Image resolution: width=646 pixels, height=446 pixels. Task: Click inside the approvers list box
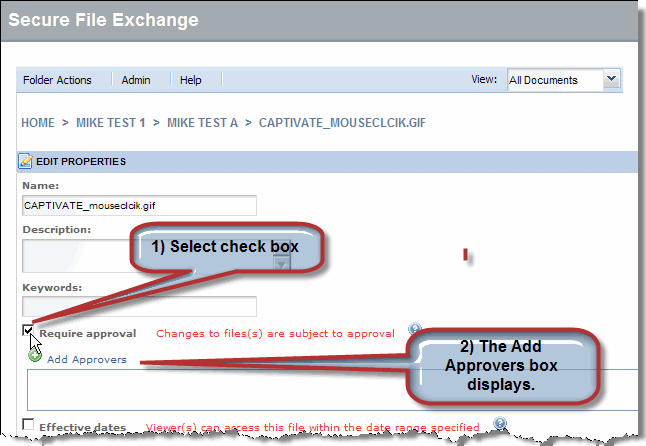pyautogui.click(x=330, y=388)
